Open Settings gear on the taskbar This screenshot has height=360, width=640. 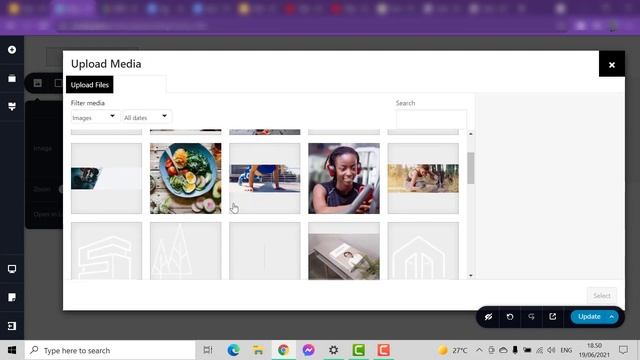(x=333, y=350)
